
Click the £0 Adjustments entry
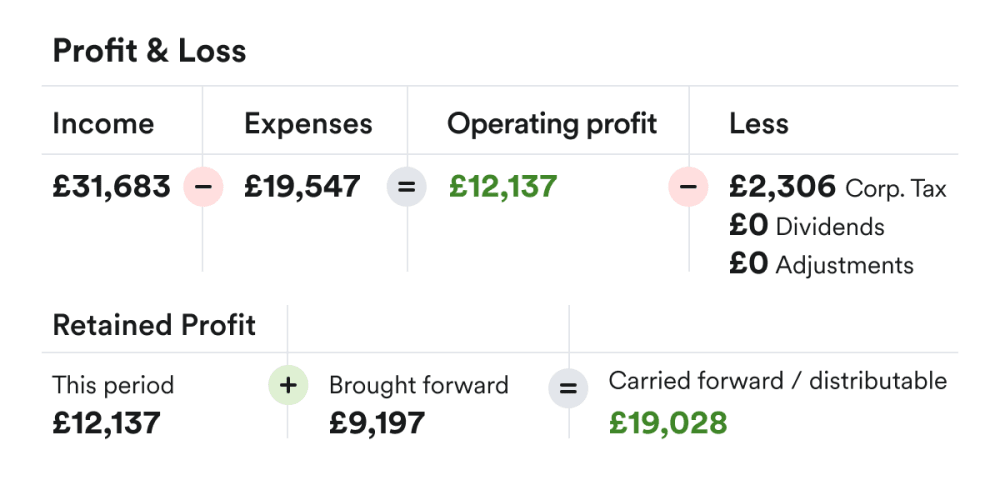tap(821, 265)
